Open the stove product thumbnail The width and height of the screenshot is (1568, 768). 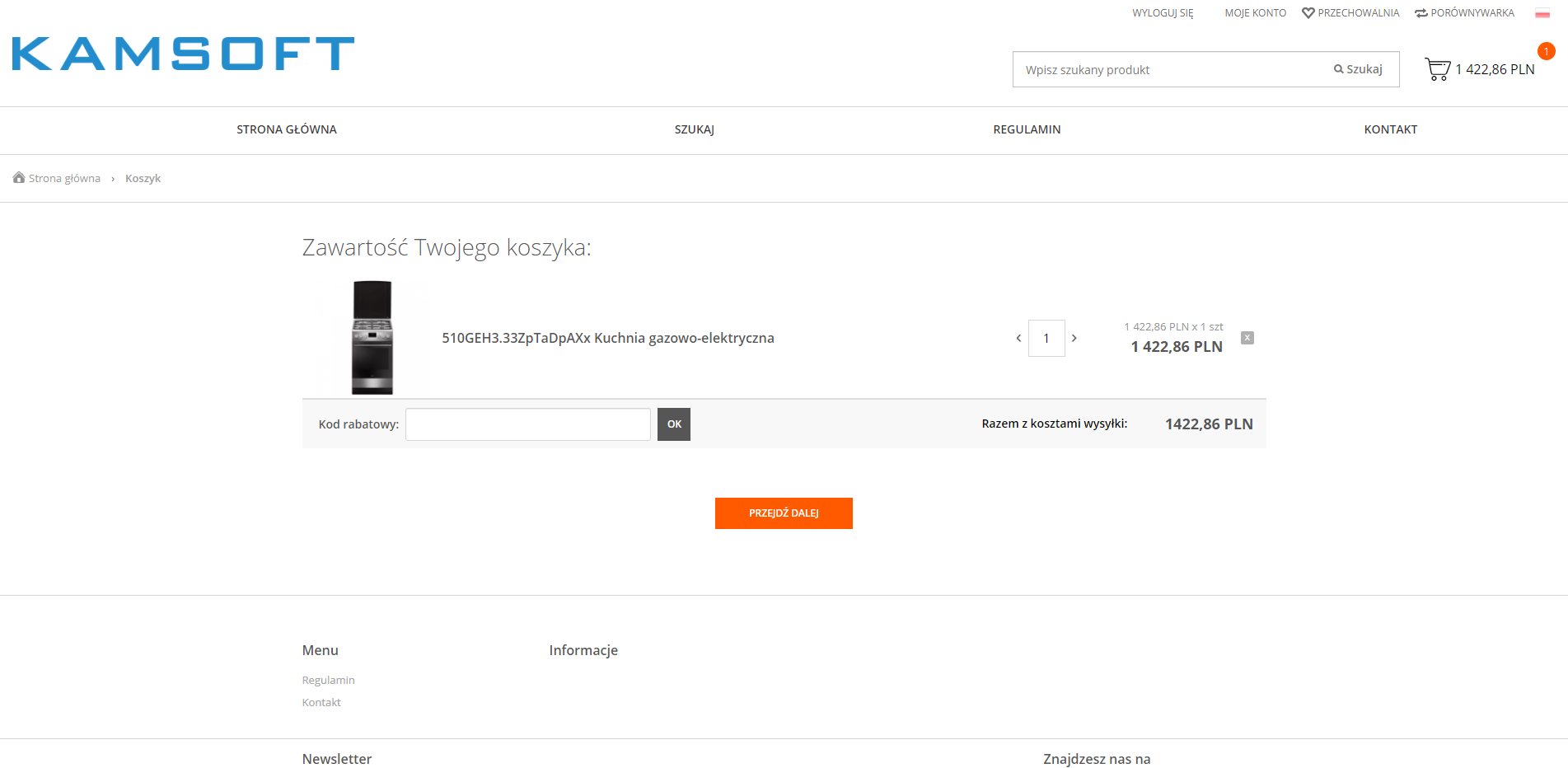point(372,338)
